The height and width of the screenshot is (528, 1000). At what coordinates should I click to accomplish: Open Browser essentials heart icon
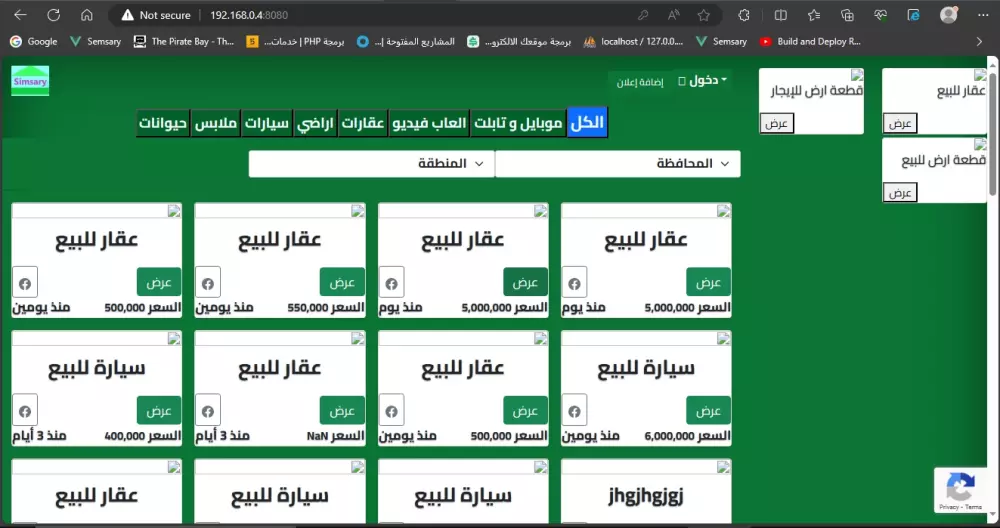881,15
